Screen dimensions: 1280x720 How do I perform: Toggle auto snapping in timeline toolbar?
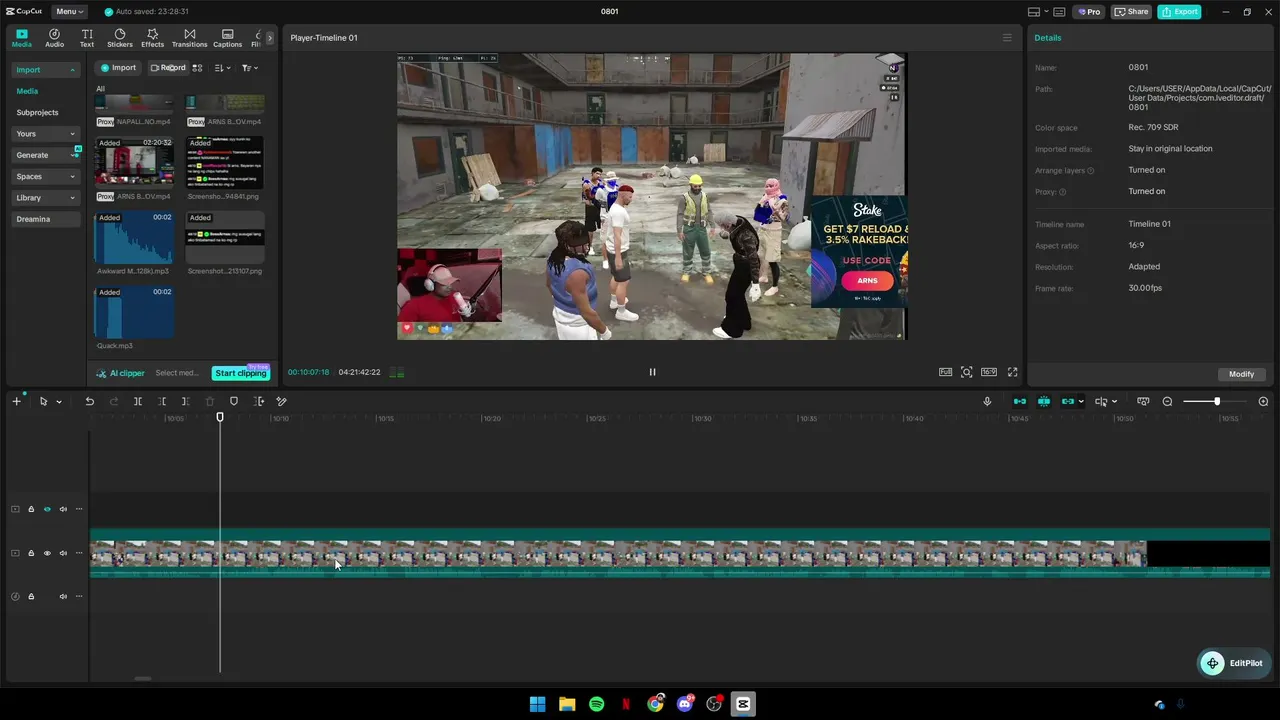1043,401
